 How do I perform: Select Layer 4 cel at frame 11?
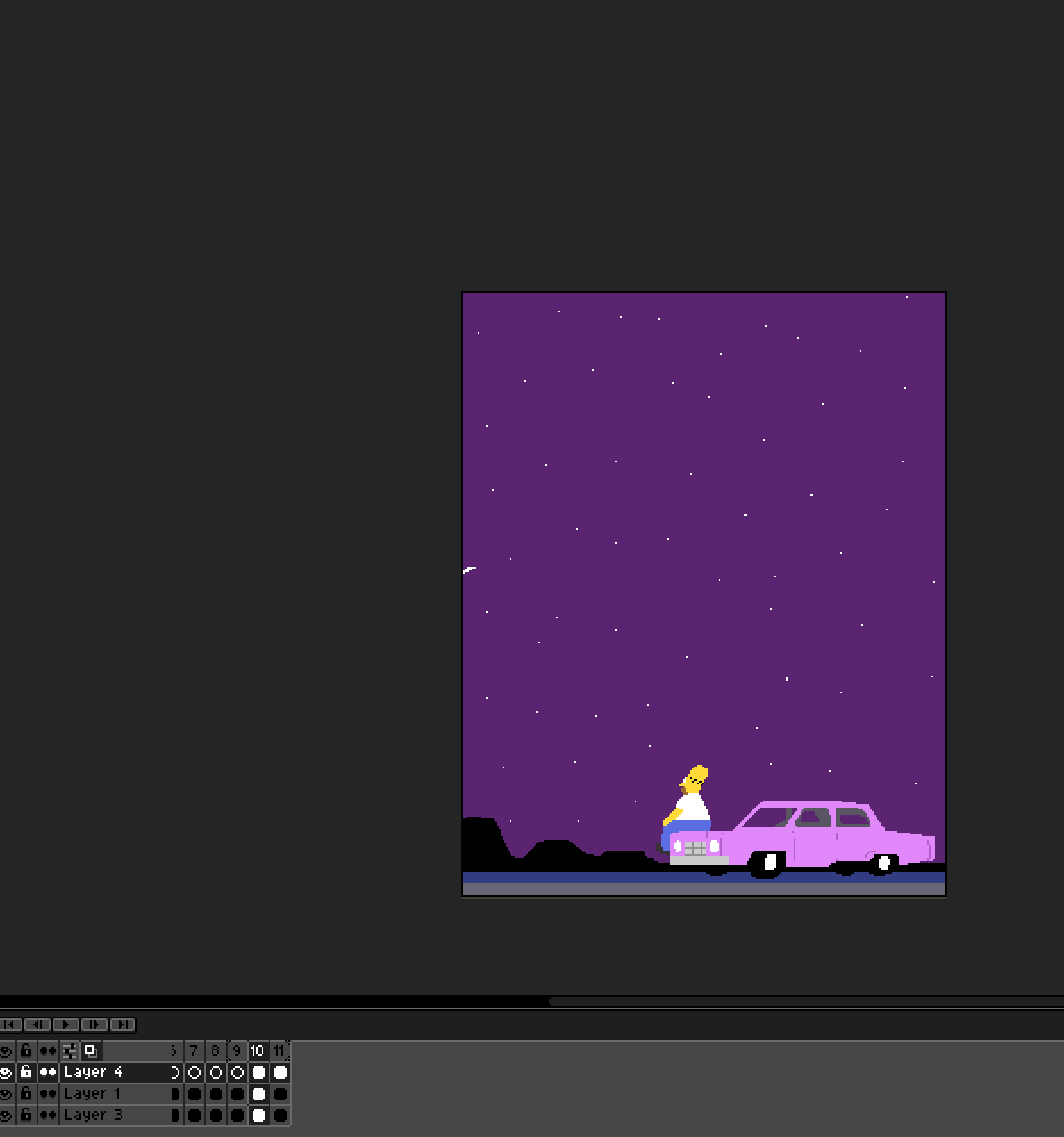[279, 1072]
